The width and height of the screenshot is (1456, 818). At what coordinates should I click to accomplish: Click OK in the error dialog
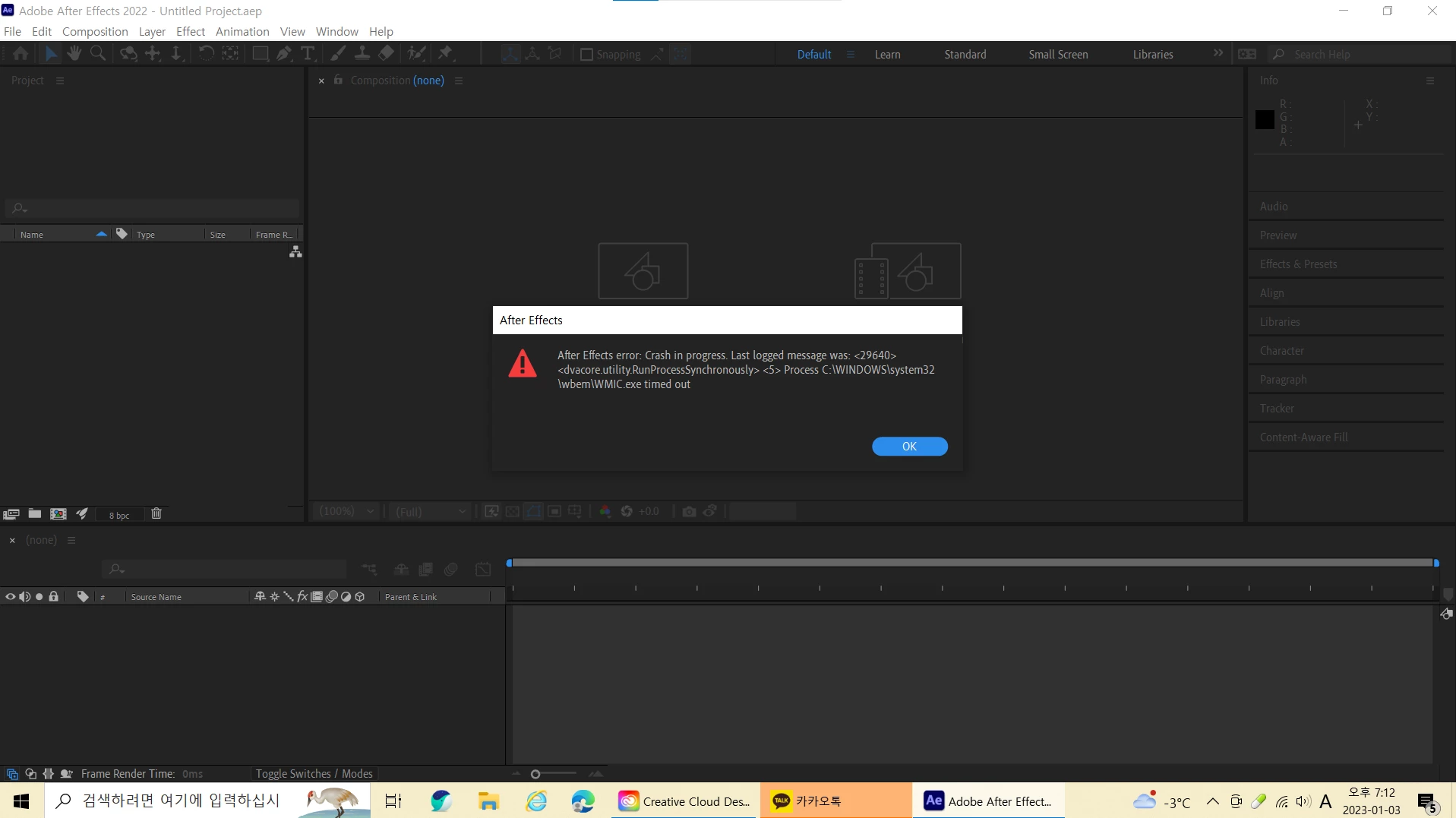click(909, 447)
